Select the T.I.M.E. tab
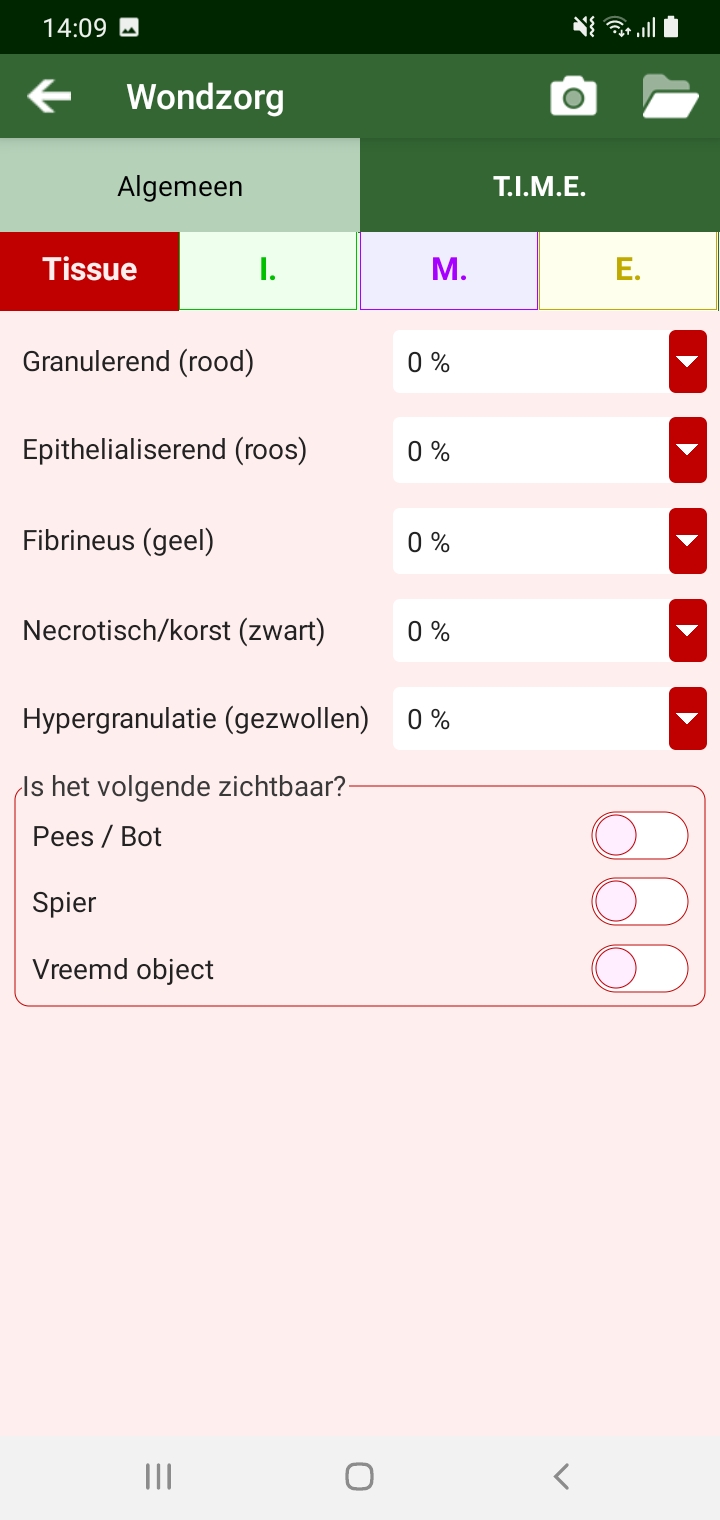This screenshot has width=720, height=1520. click(x=540, y=186)
